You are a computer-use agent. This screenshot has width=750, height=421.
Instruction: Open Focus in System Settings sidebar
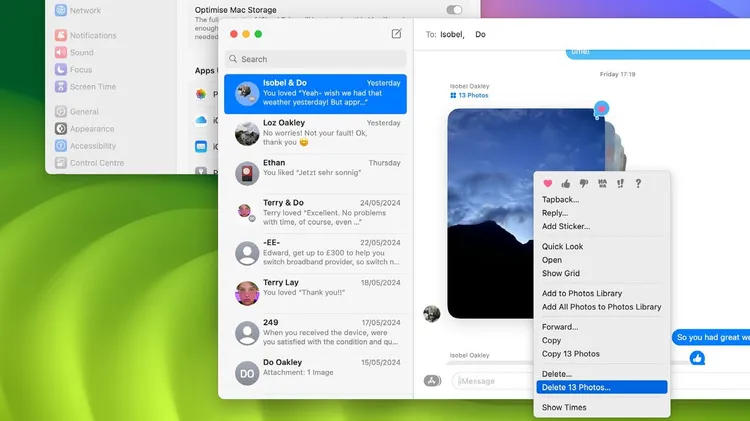click(x=73, y=69)
